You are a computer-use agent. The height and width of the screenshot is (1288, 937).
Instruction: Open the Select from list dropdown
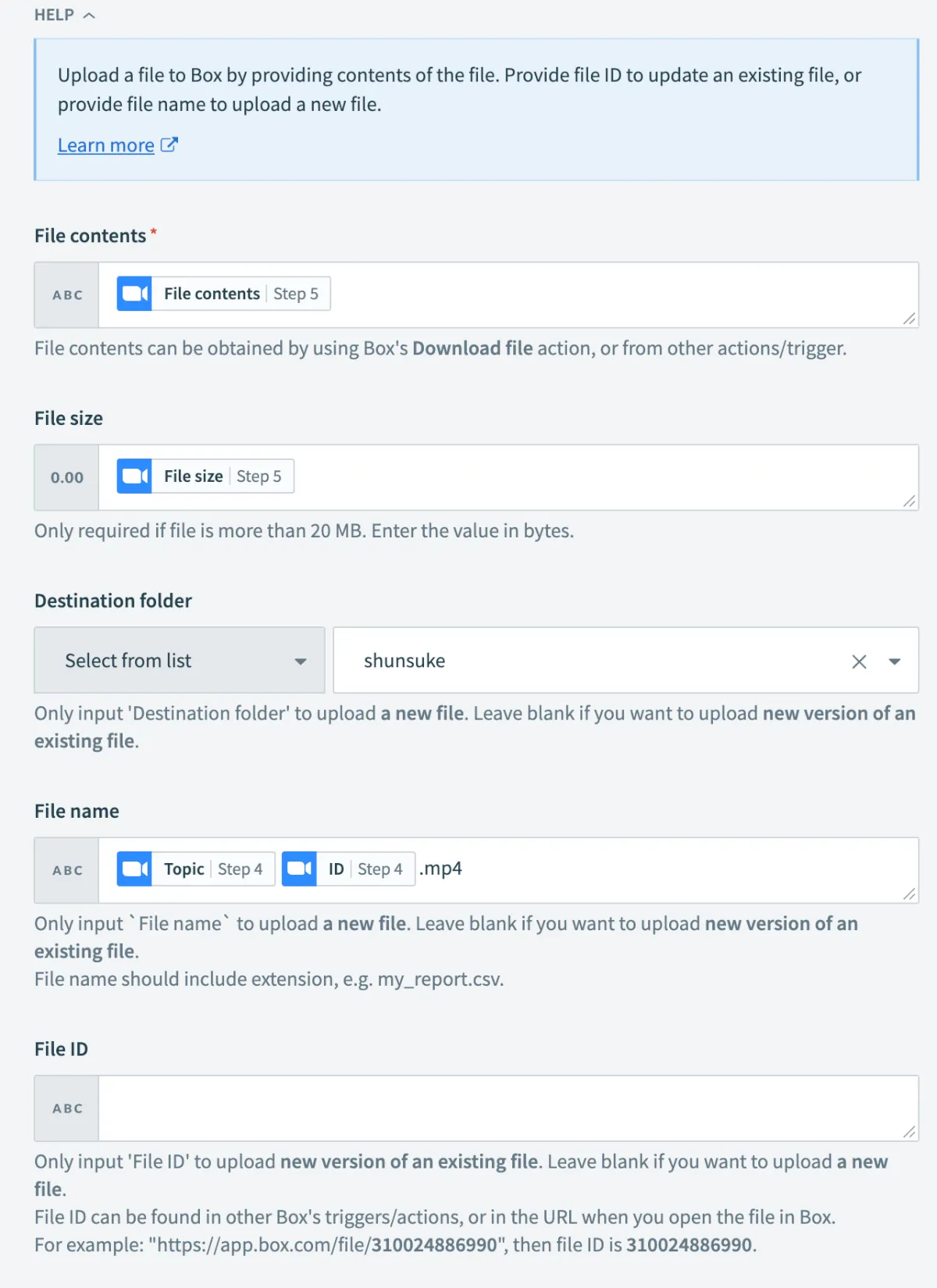point(180,661)
